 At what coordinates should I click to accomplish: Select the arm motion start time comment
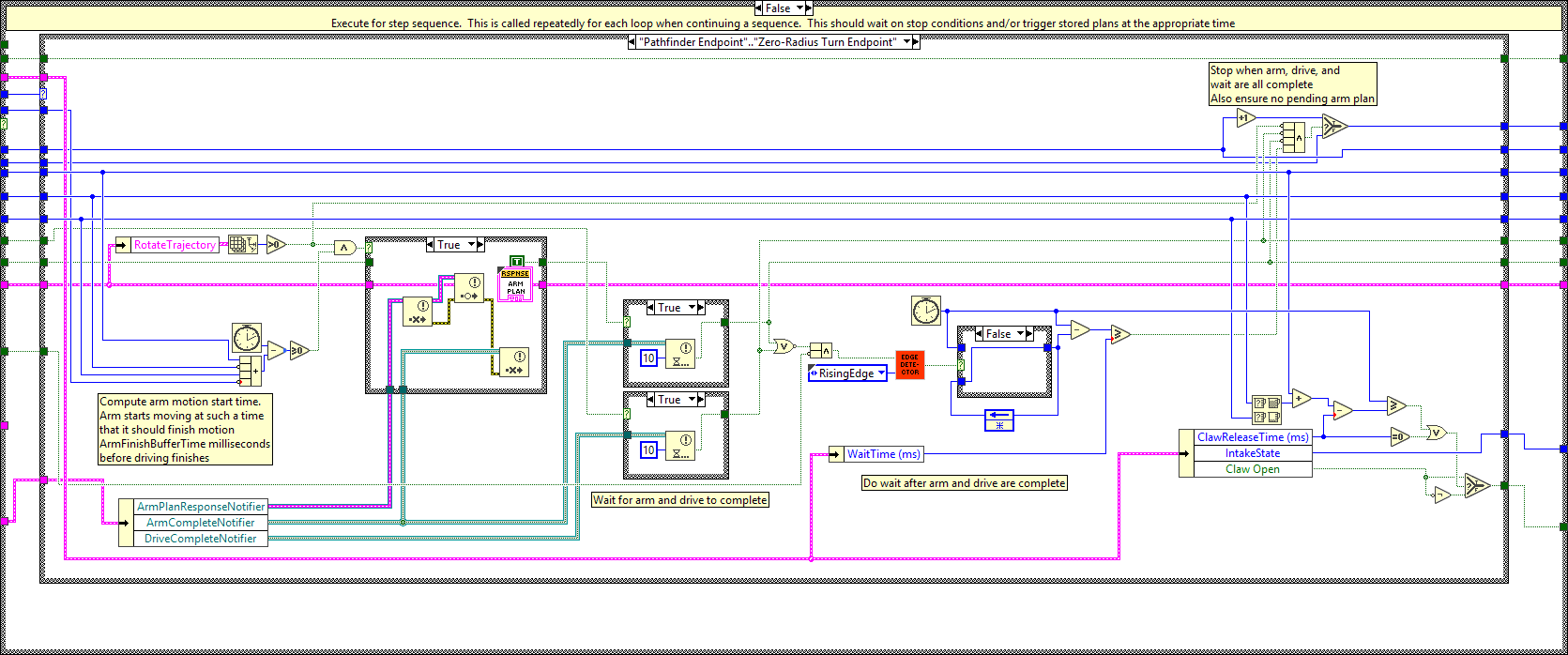coord(186,430)
